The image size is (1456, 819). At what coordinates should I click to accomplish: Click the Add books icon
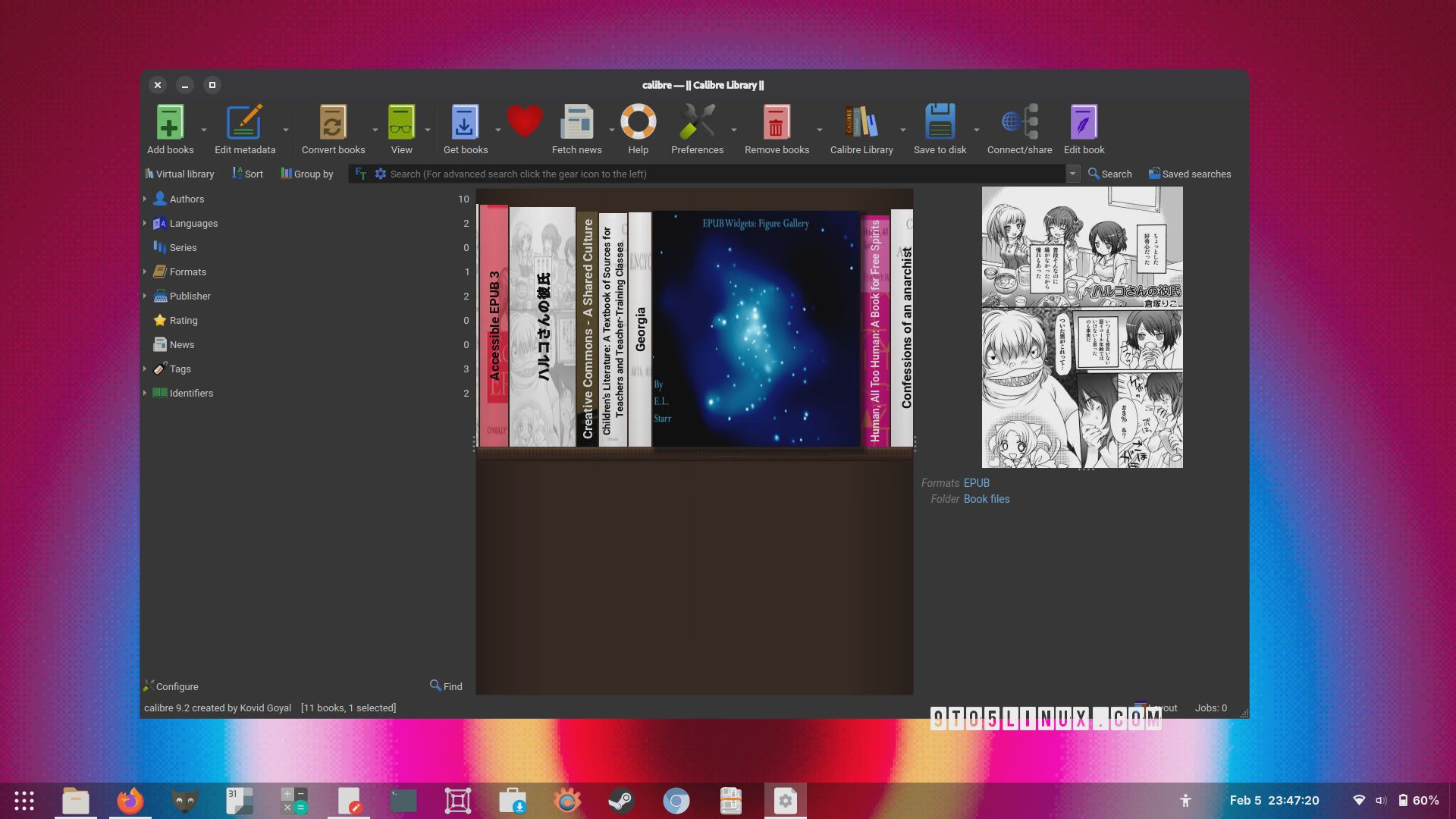click(170, 122)
